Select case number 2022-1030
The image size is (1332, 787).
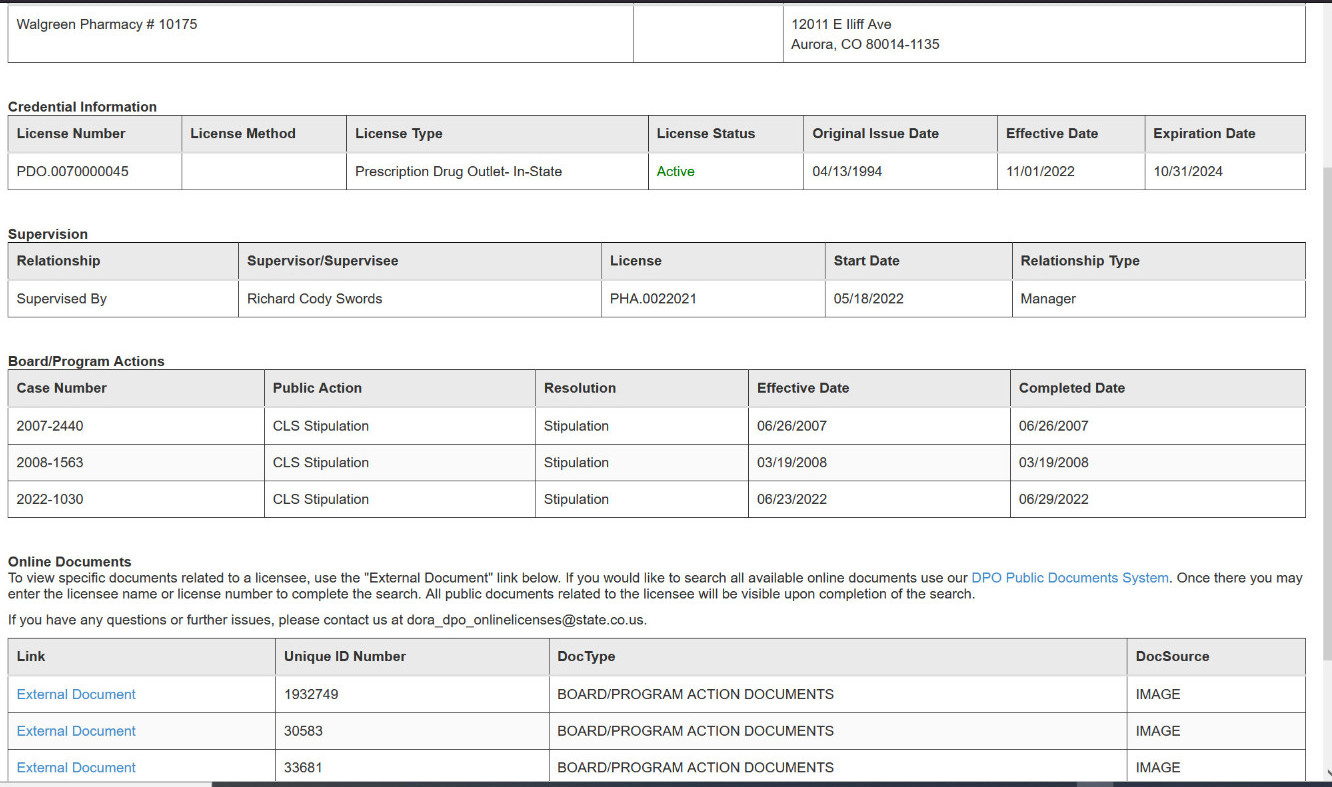(x=50, y=499)
